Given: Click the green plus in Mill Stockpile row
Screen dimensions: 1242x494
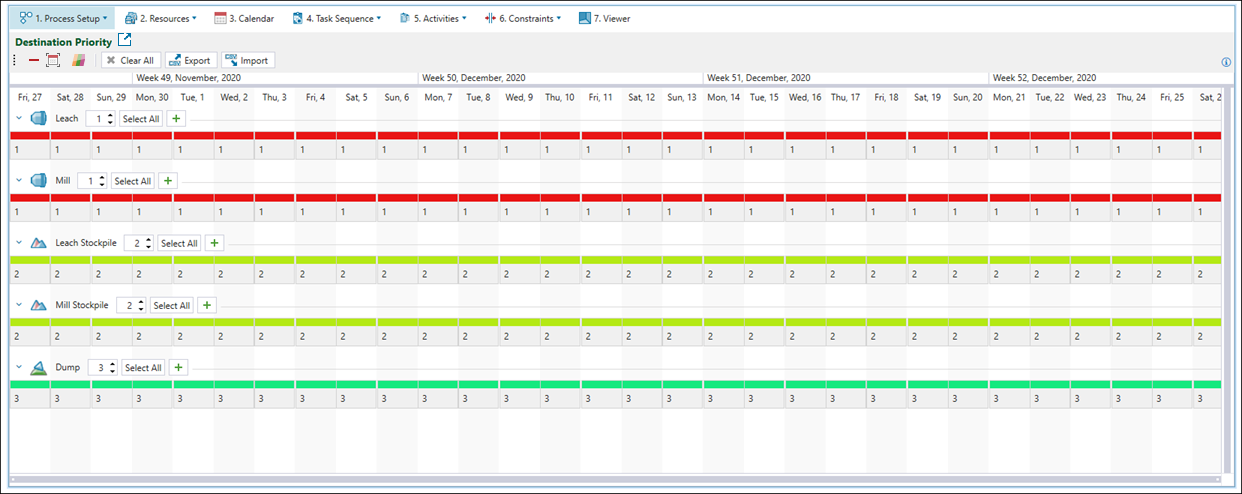Looking at the screenshot, I should tap(207, 305).
